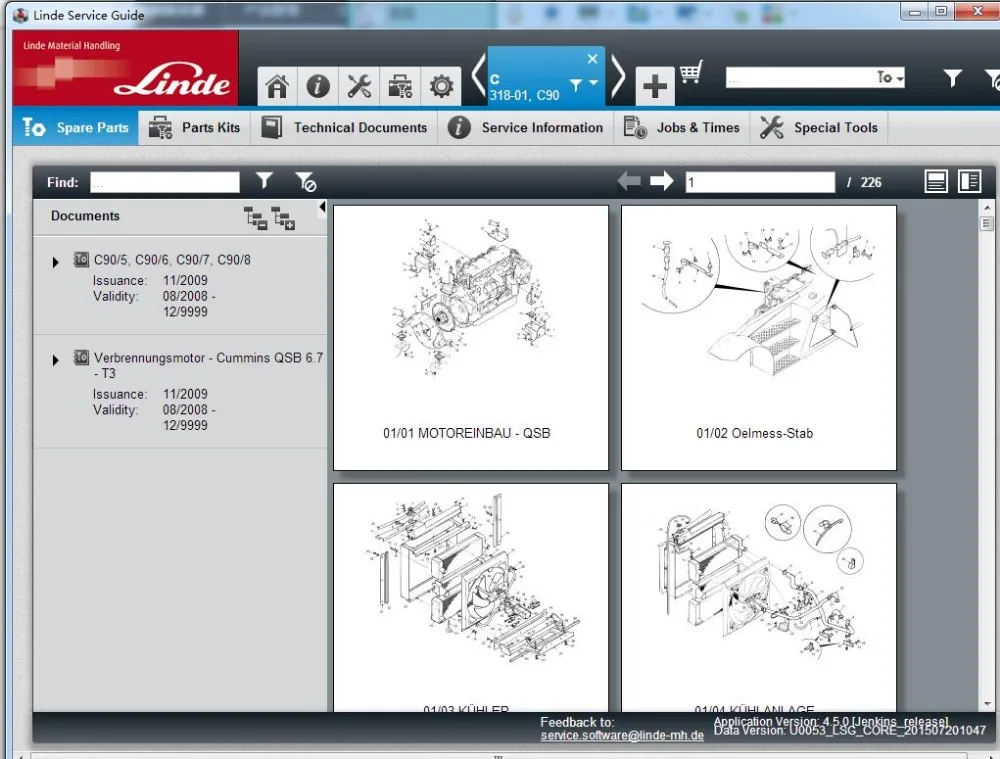1000x759 pixels.
Task: Go to next page arrow
Action: click(x=661, y=181)
